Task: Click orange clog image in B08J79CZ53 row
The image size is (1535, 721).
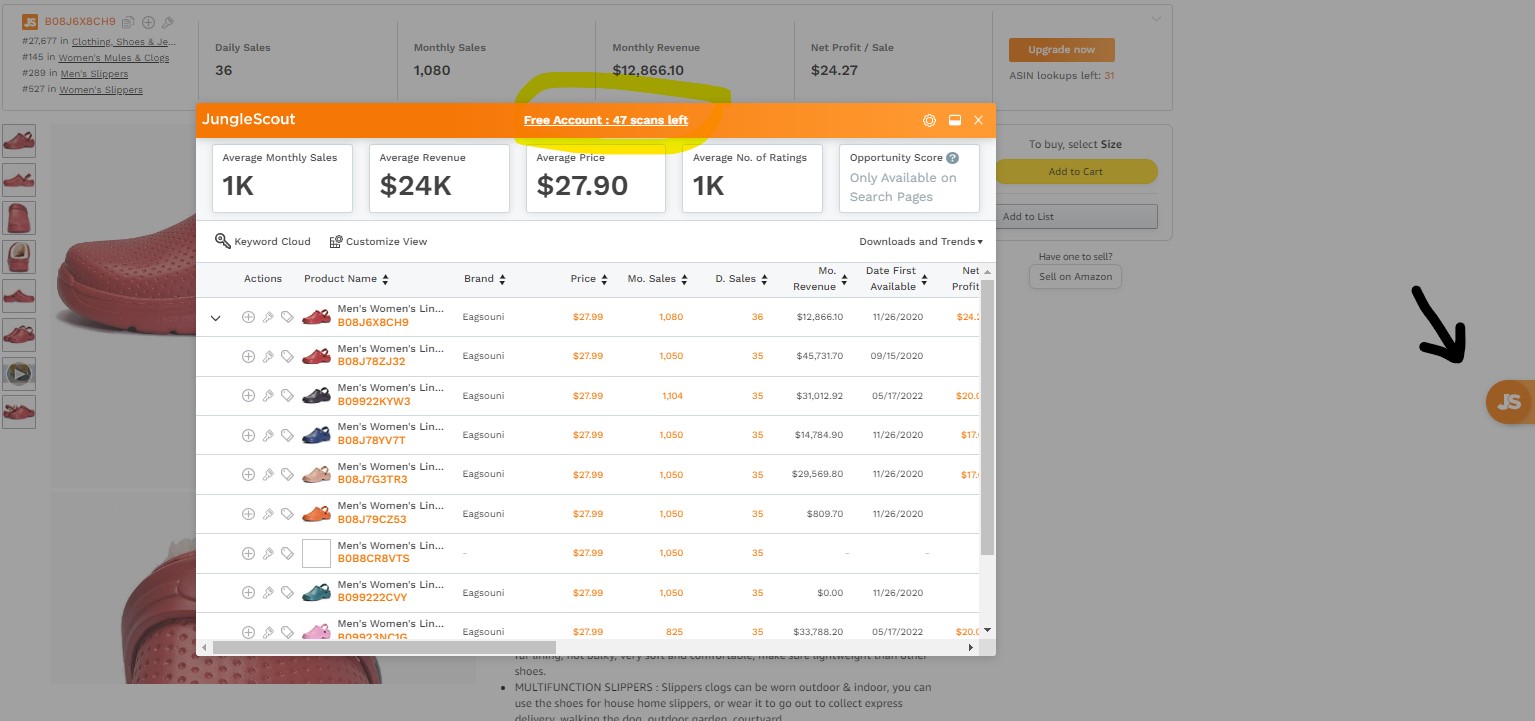Action: [316, 514]
